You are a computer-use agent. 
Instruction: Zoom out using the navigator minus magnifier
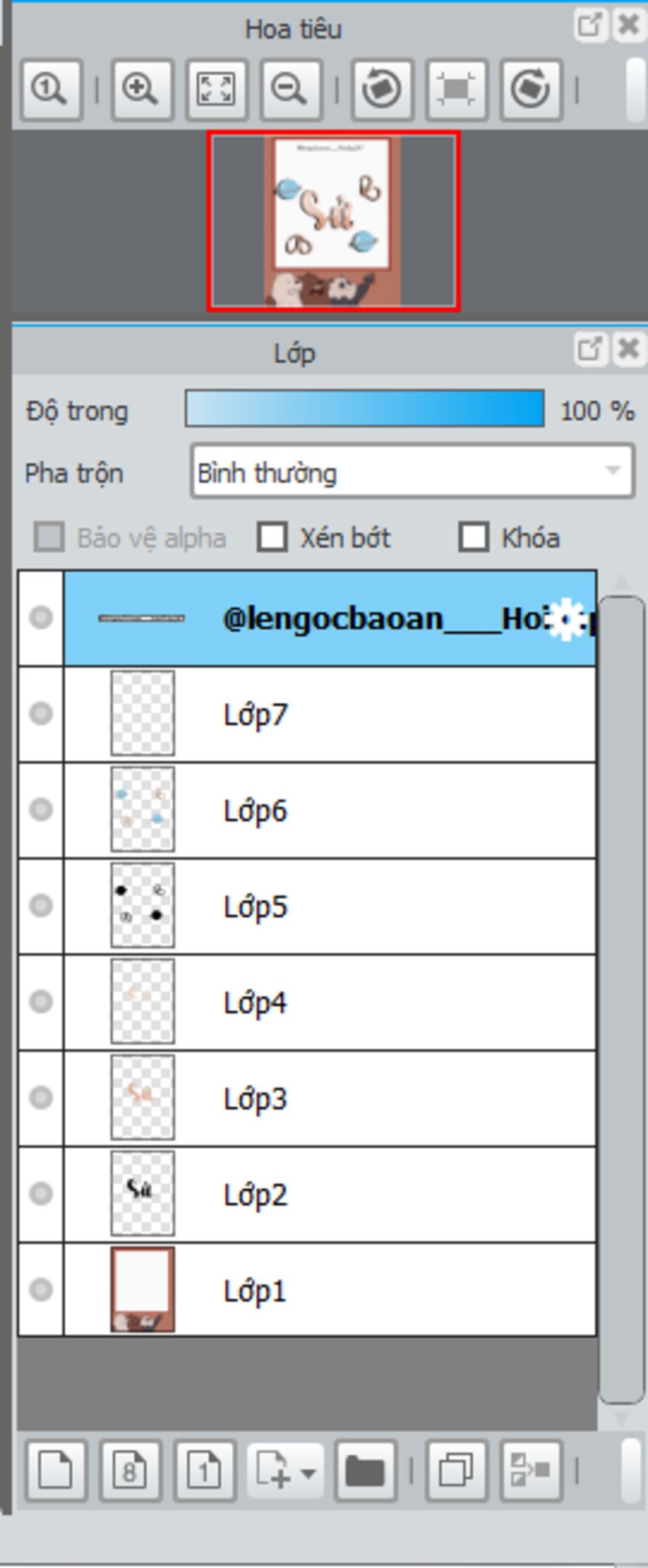pos(290,90)
